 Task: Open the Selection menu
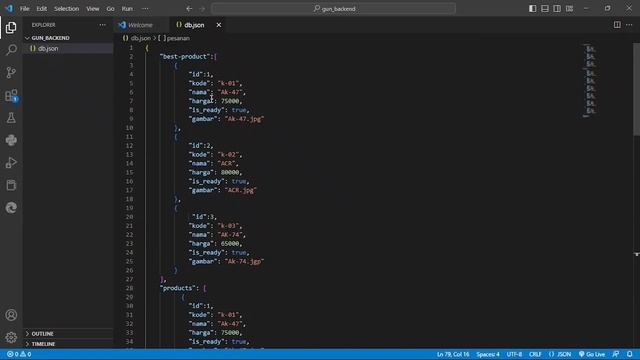(x=67, y=9)
